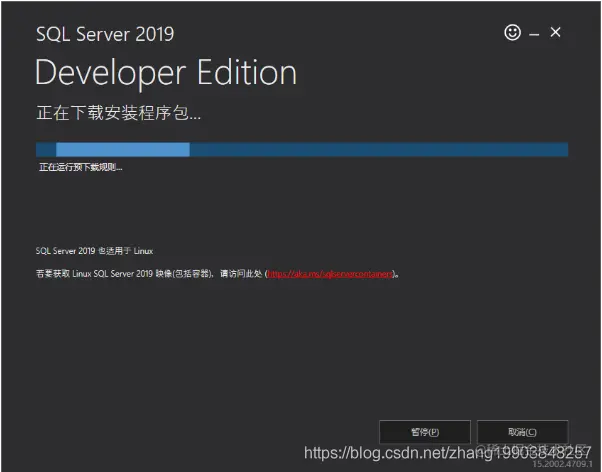Click the SQL Server 2019 也适用于 Linux text
Viewport: 602px width, 472px height.
pyautogui.click(x=94, y=251)
